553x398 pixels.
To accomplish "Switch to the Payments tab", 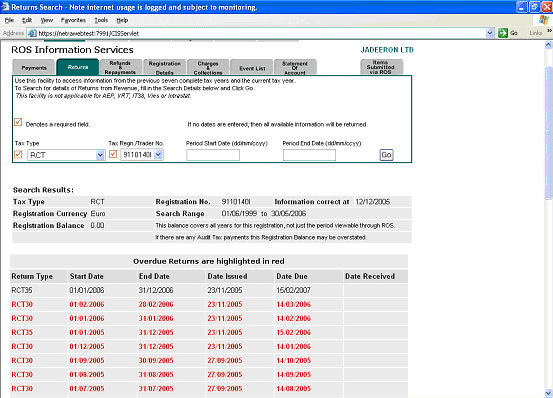I will click(x=34, y=67).
